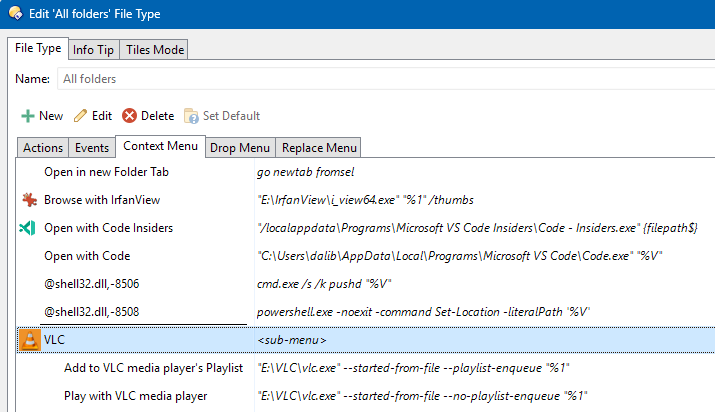Click the cmd.exe /s /k pushd command
Viewport: 715px width, 412px height.
pyautogui.click(x=324, y=284)
